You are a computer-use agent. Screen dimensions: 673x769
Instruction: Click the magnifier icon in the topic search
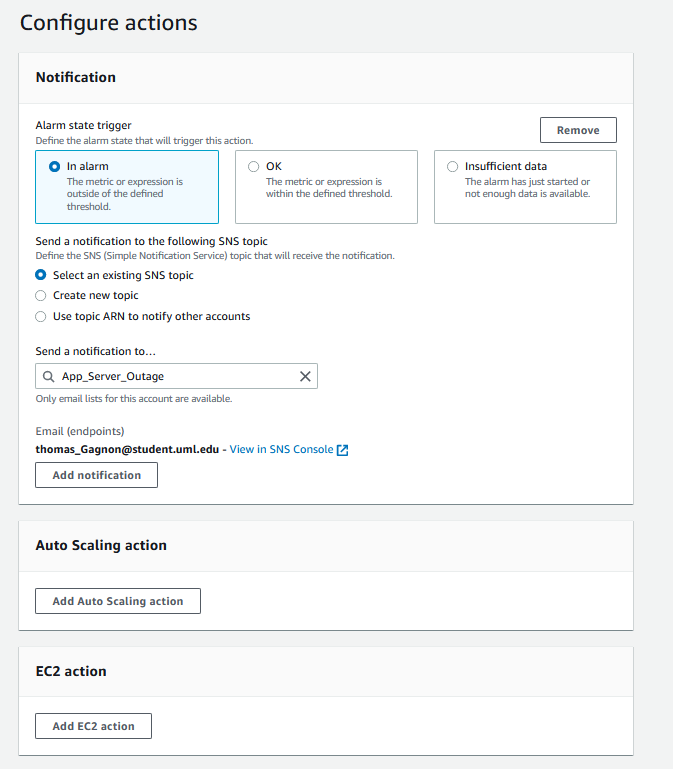[48, 376]
